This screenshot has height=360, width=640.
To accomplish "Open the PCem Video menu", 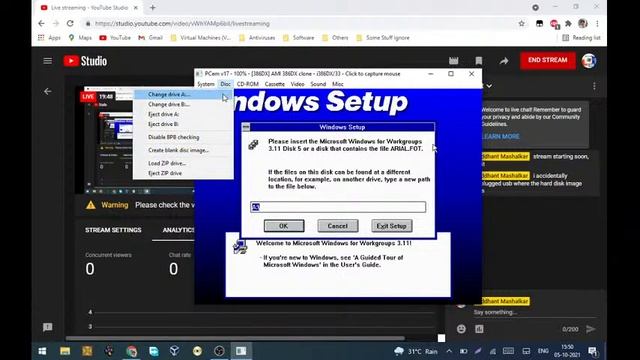I will tap(297, 84).
